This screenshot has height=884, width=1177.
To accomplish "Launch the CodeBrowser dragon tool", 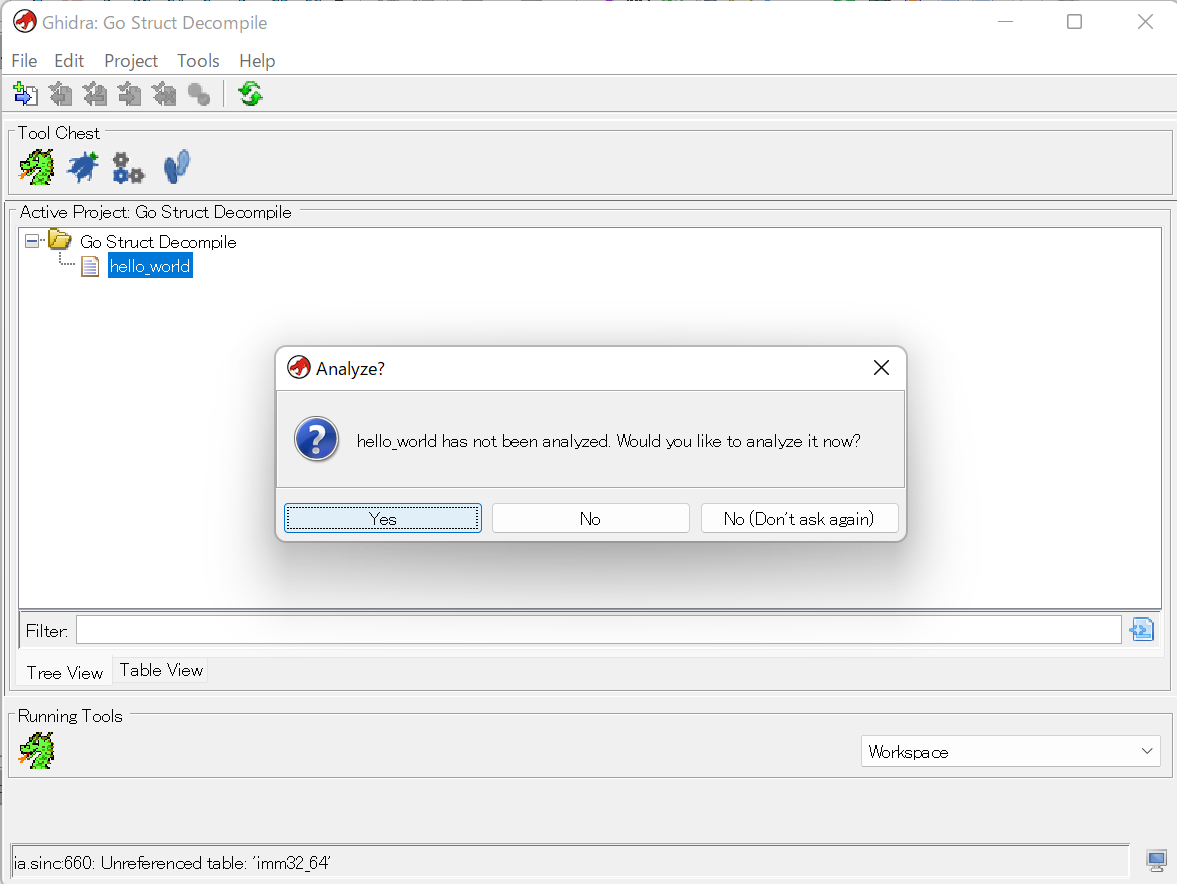I will click(36, 166).
